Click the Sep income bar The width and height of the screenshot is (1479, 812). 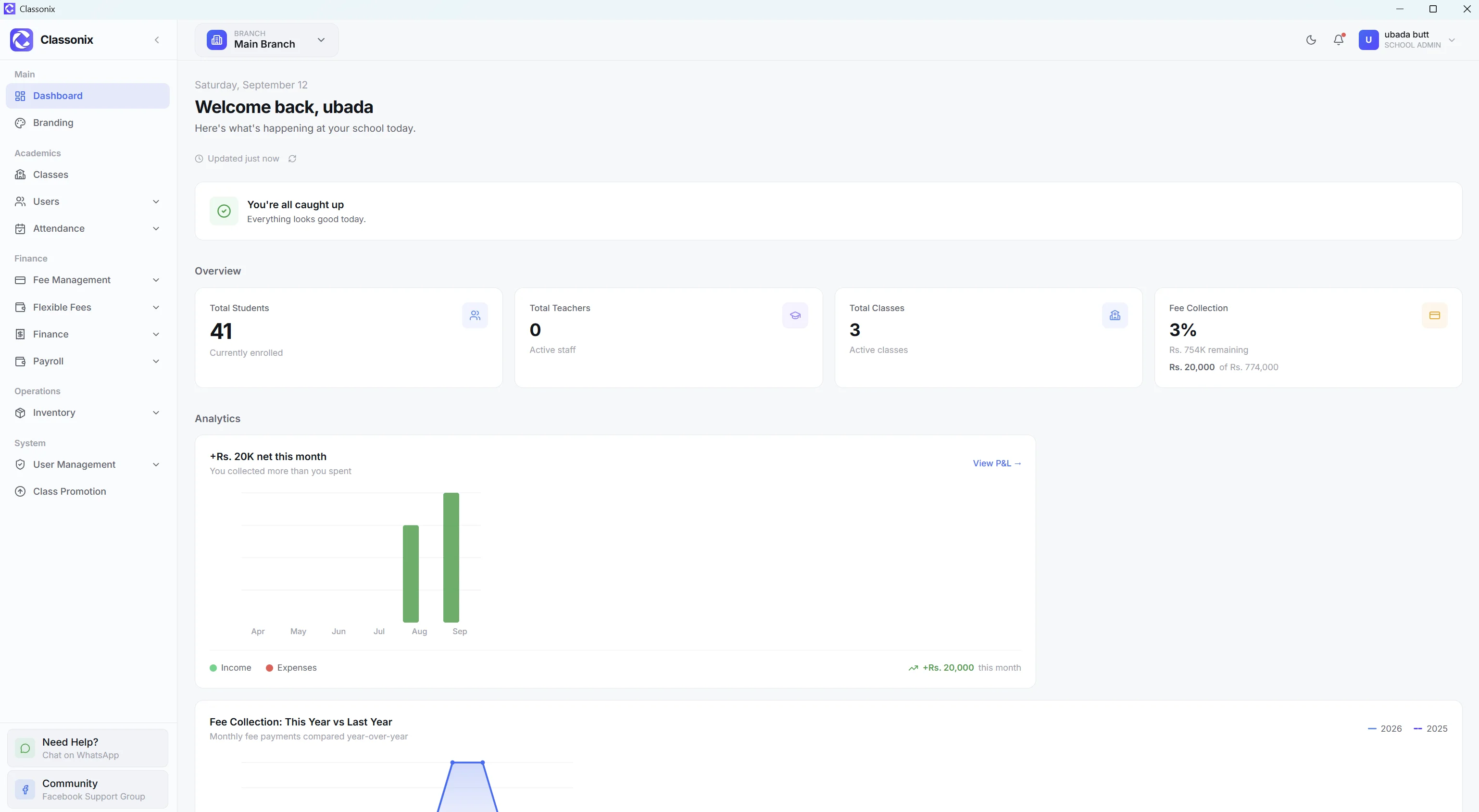[x=451, y=558]
